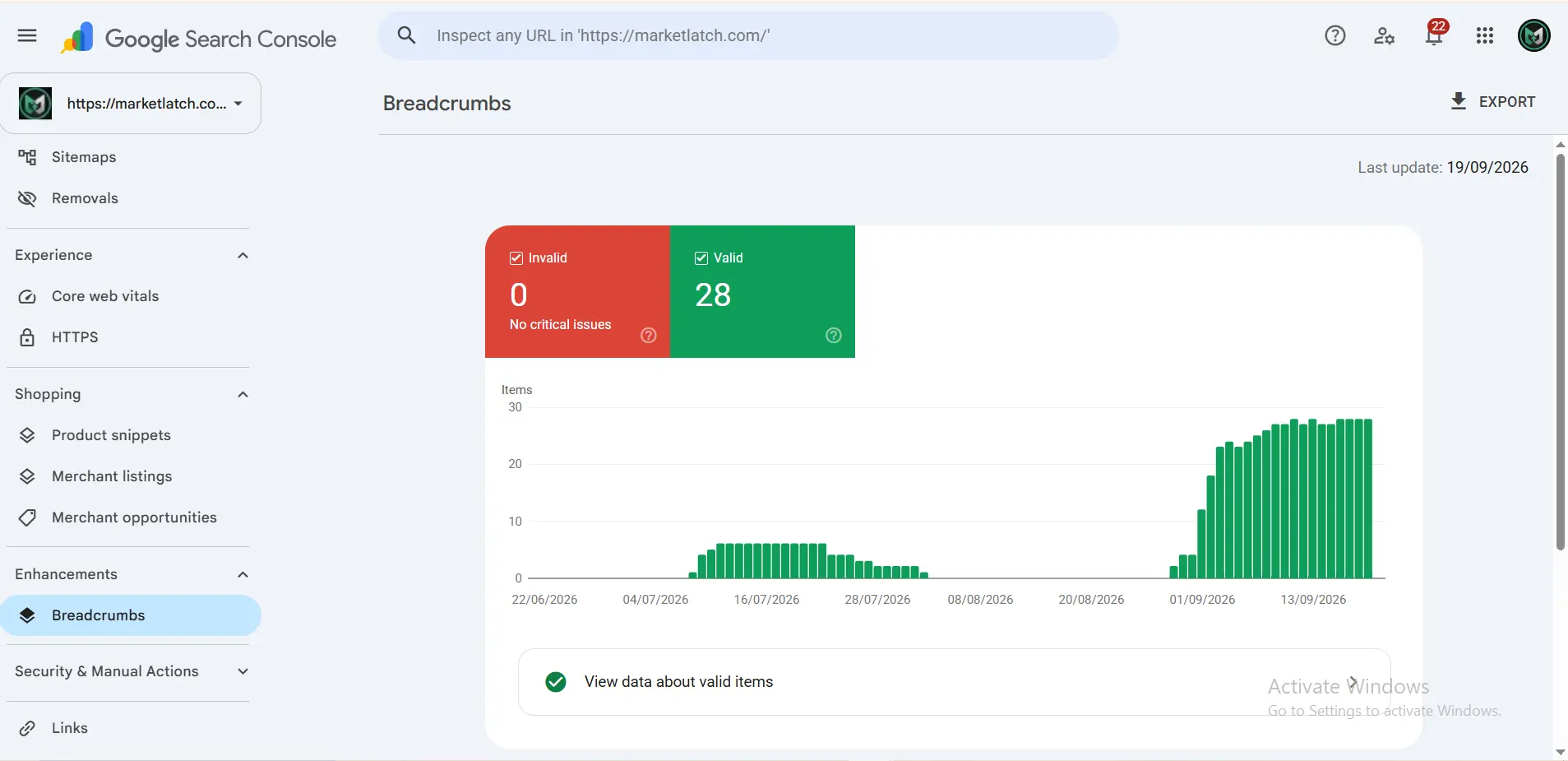
Task: Click scrollbar down arrow
Action: (1561, 752)
